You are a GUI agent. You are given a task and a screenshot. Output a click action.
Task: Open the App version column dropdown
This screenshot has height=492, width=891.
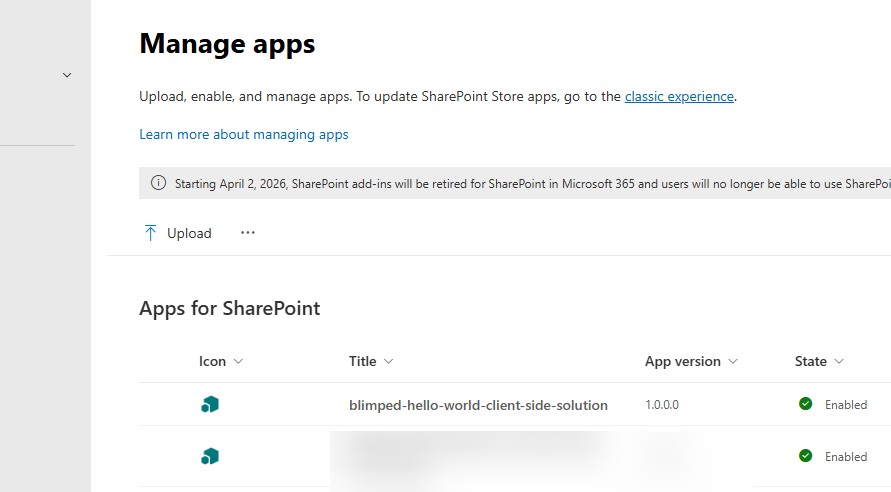(x=732, y=361)
